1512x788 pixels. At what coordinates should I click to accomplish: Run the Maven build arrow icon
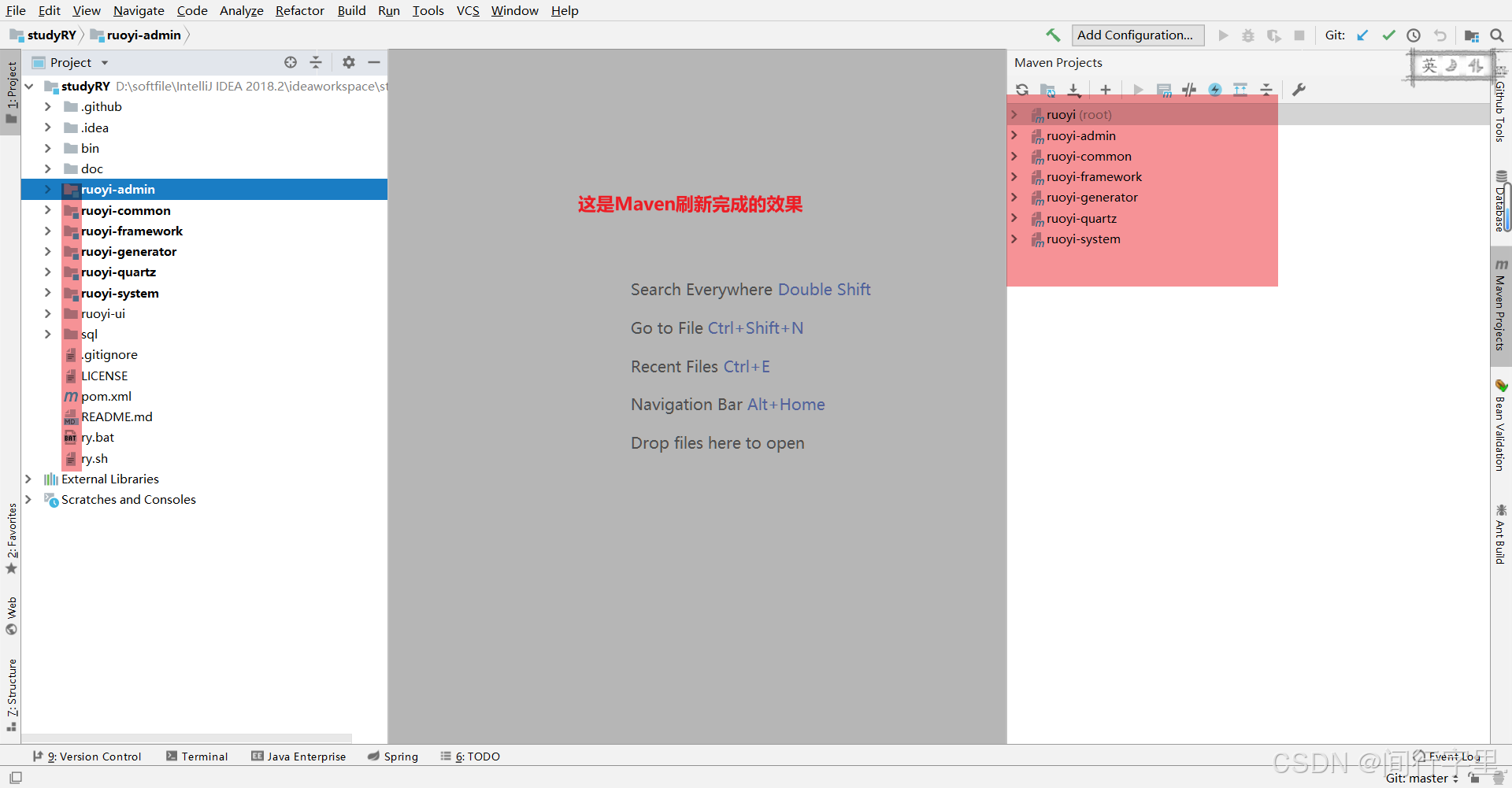(x=1138, y=90)
